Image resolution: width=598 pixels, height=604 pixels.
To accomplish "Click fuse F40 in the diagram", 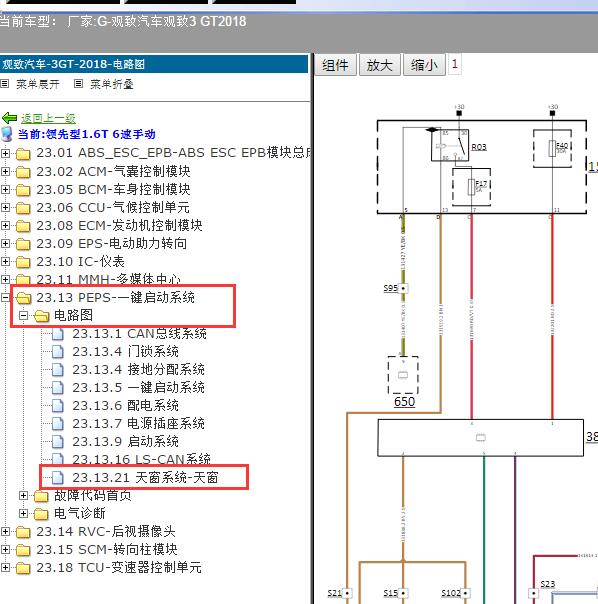I will pos(562,146).
